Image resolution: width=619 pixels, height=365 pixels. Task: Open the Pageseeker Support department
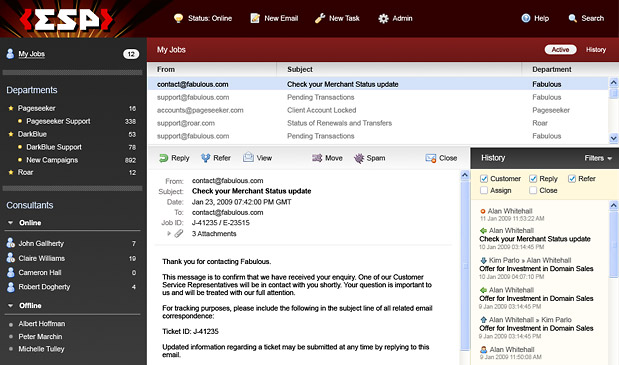tap(58, 121)
